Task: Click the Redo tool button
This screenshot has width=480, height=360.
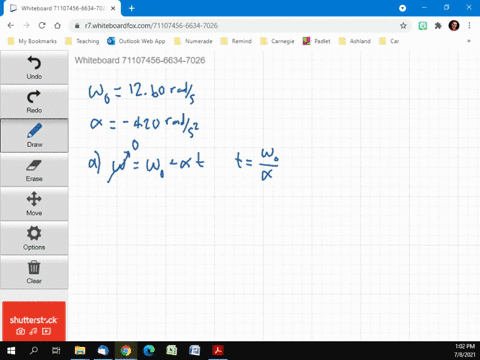Action: pyautogui.click(x=34, y=102)
